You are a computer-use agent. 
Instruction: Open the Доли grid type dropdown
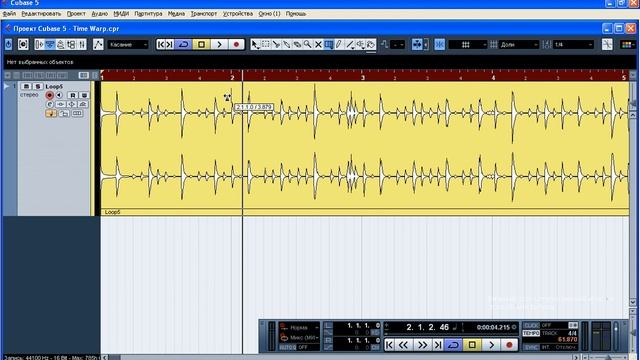tap(518, 44)
